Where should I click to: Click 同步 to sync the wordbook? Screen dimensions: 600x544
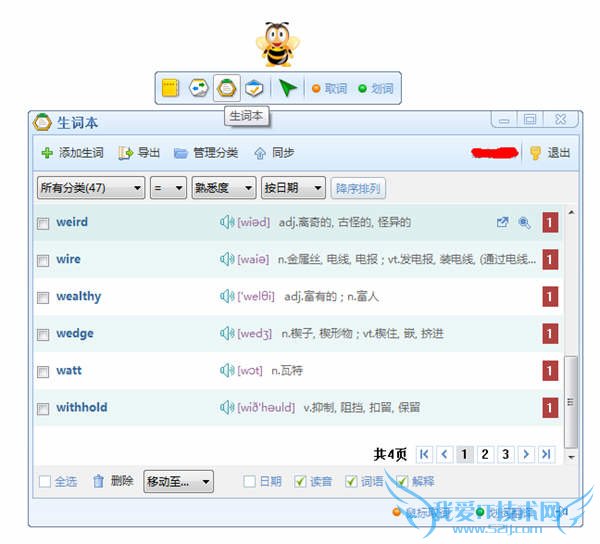click(x=274, y=153)
